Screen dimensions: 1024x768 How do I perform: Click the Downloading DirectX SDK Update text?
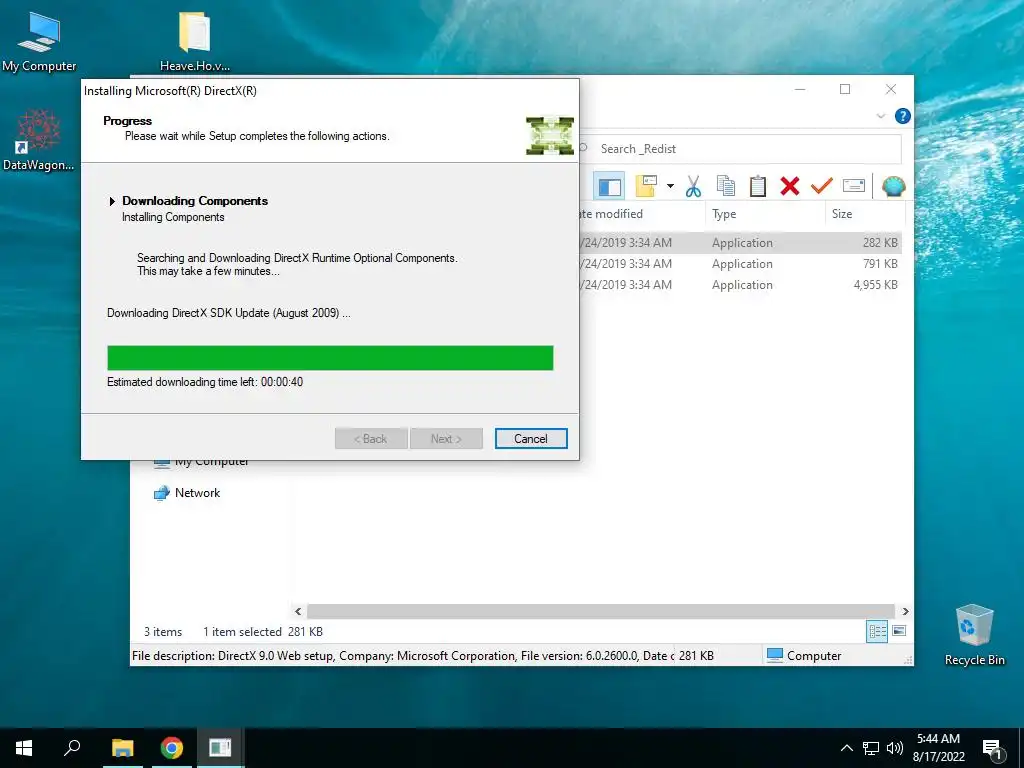click(x=229, y=313)
